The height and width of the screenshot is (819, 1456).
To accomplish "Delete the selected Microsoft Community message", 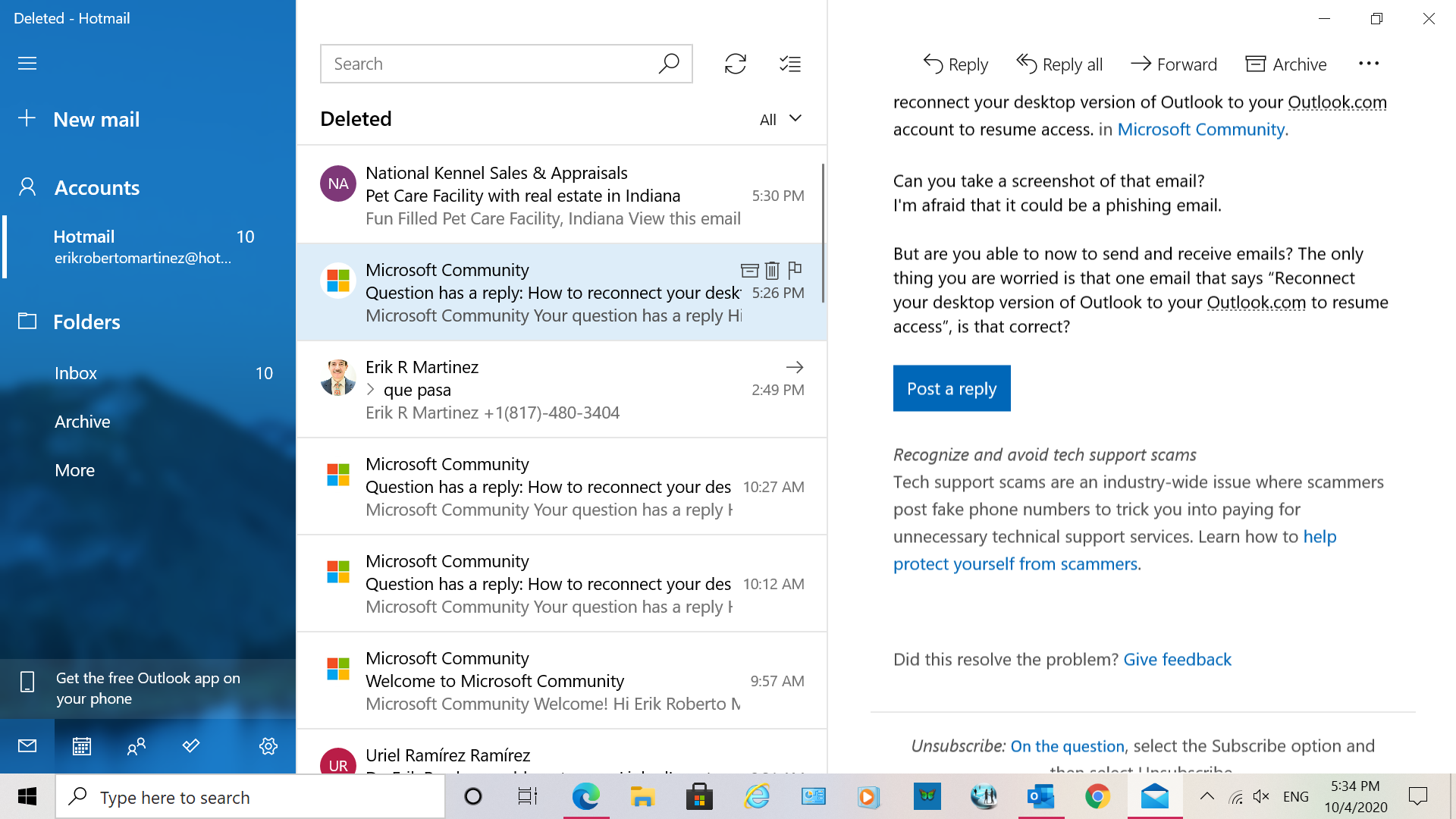I will tap(772, 270).
